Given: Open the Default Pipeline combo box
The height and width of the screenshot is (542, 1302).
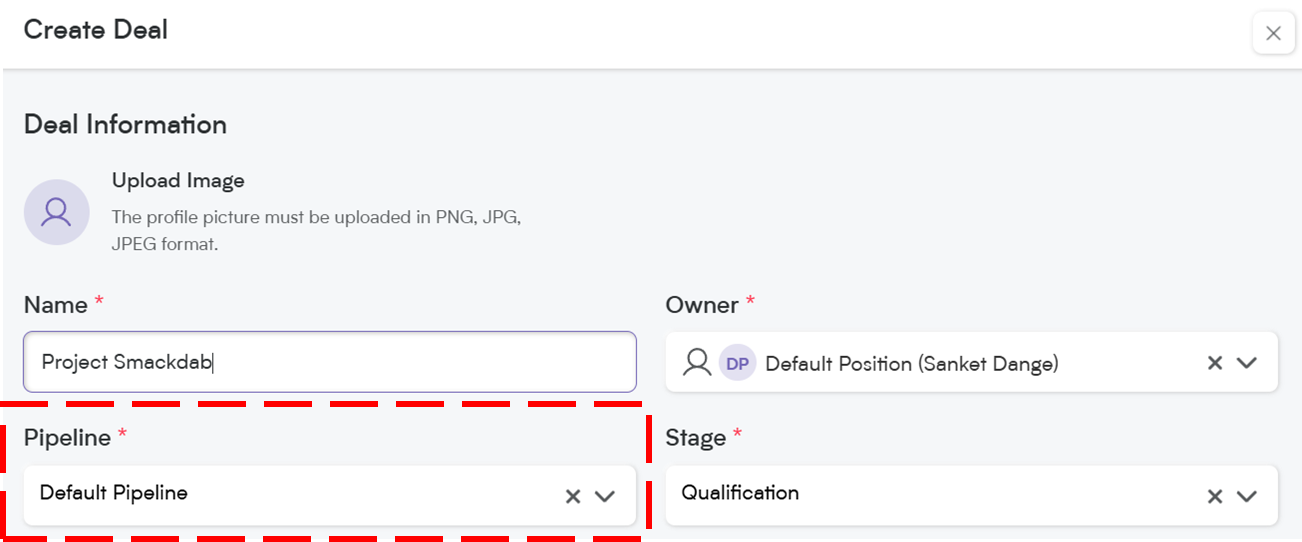Looking at the screenshot, I should [x=329, y=495].
